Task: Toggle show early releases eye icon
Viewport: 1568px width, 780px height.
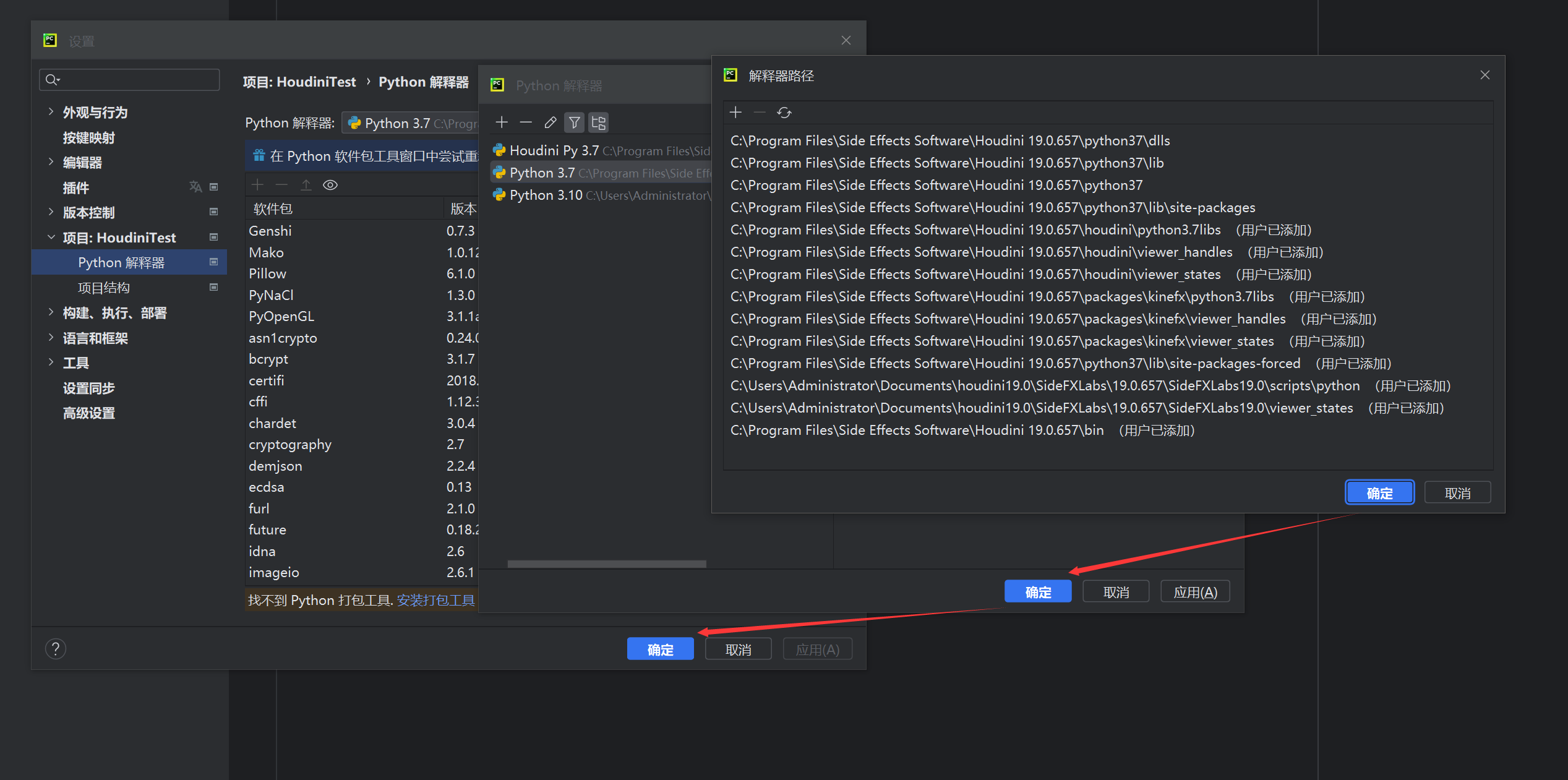Action: (330, 185)
